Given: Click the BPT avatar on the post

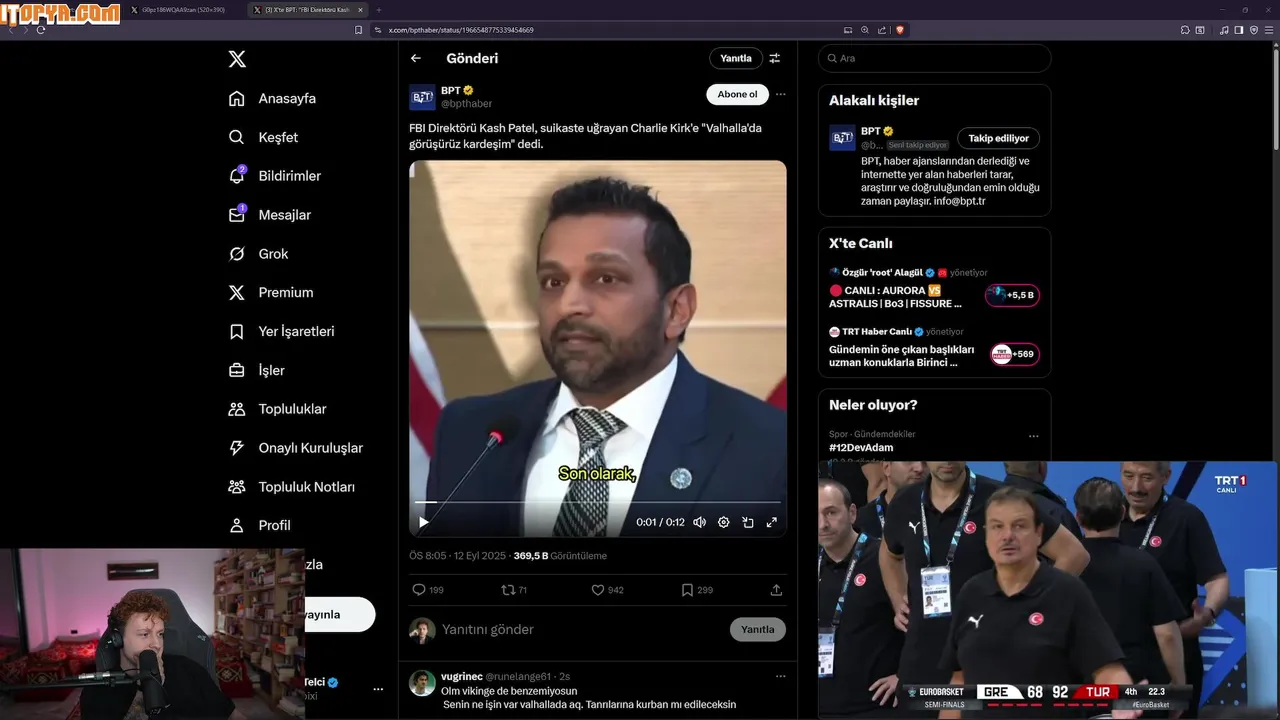Looking at the screenshot, I should (x=422, y=97).
